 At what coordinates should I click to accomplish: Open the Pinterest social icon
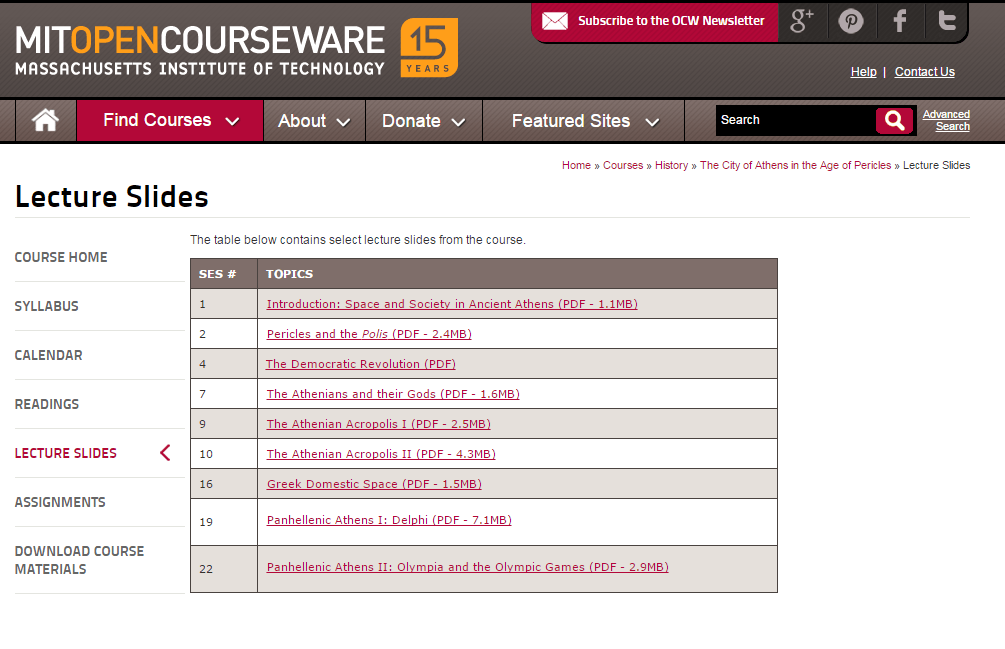pyautogui.click(x=851, y=21)
